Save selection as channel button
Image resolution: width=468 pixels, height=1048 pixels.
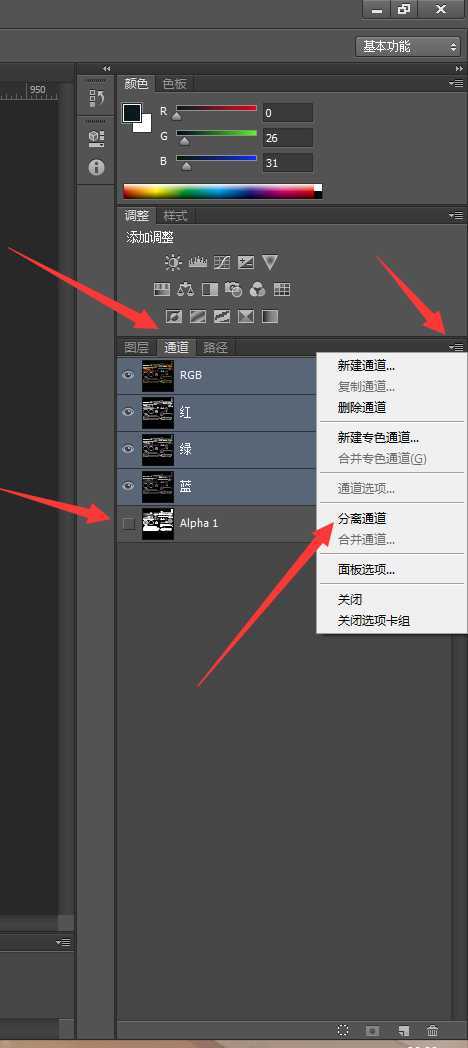(372, 1031)
